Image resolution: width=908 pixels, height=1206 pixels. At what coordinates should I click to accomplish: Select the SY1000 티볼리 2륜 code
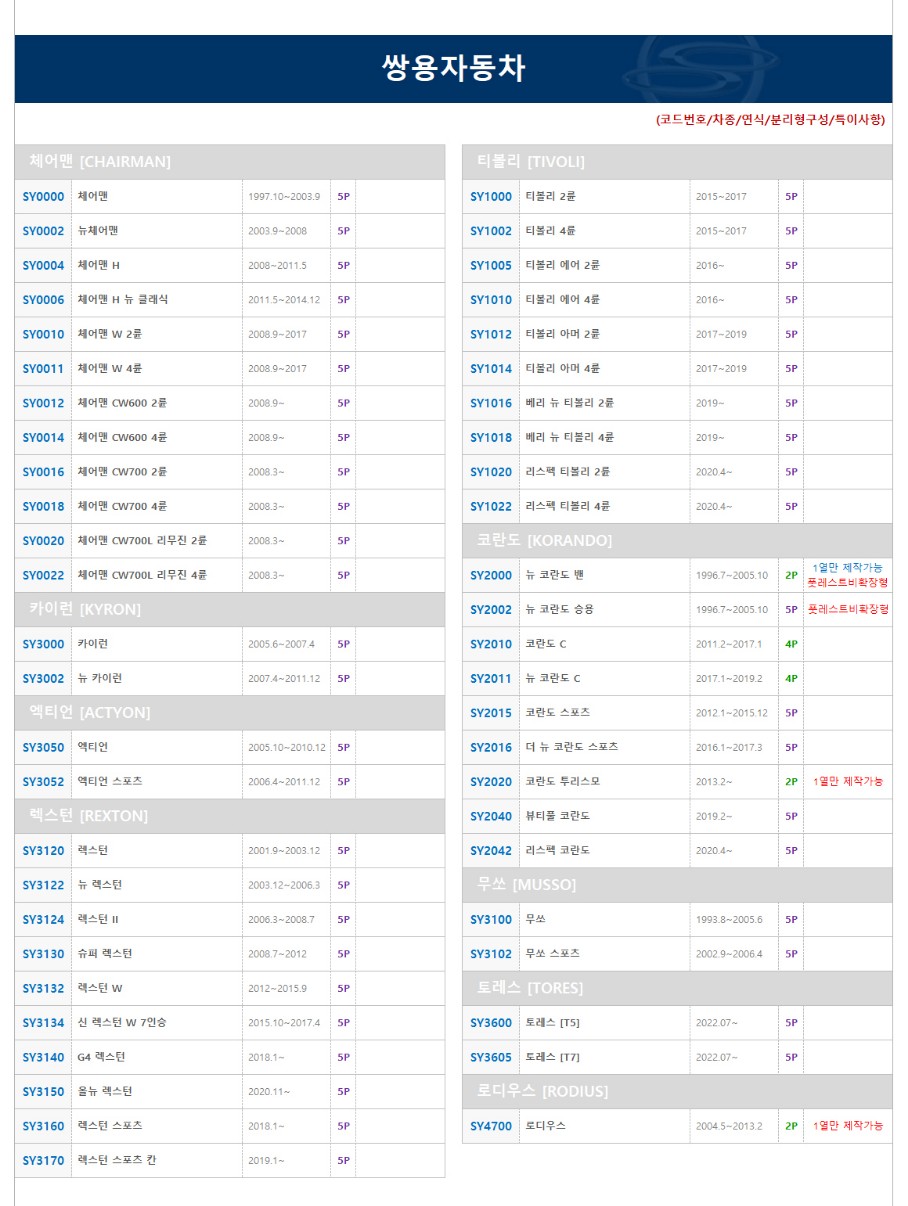pyautogui.click(x=491, y=197)
